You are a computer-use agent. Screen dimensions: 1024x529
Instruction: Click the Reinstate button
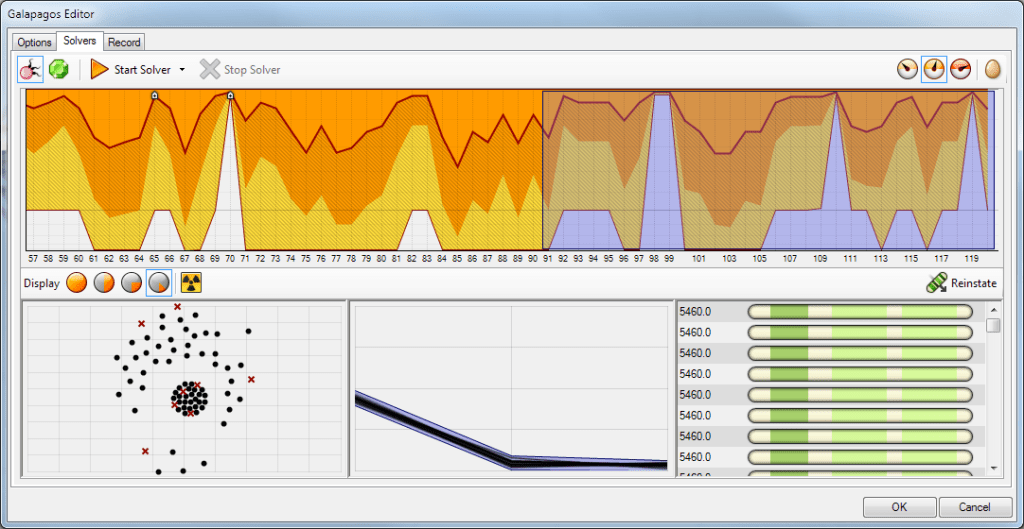pyautogui.click(x=962, y=283)
